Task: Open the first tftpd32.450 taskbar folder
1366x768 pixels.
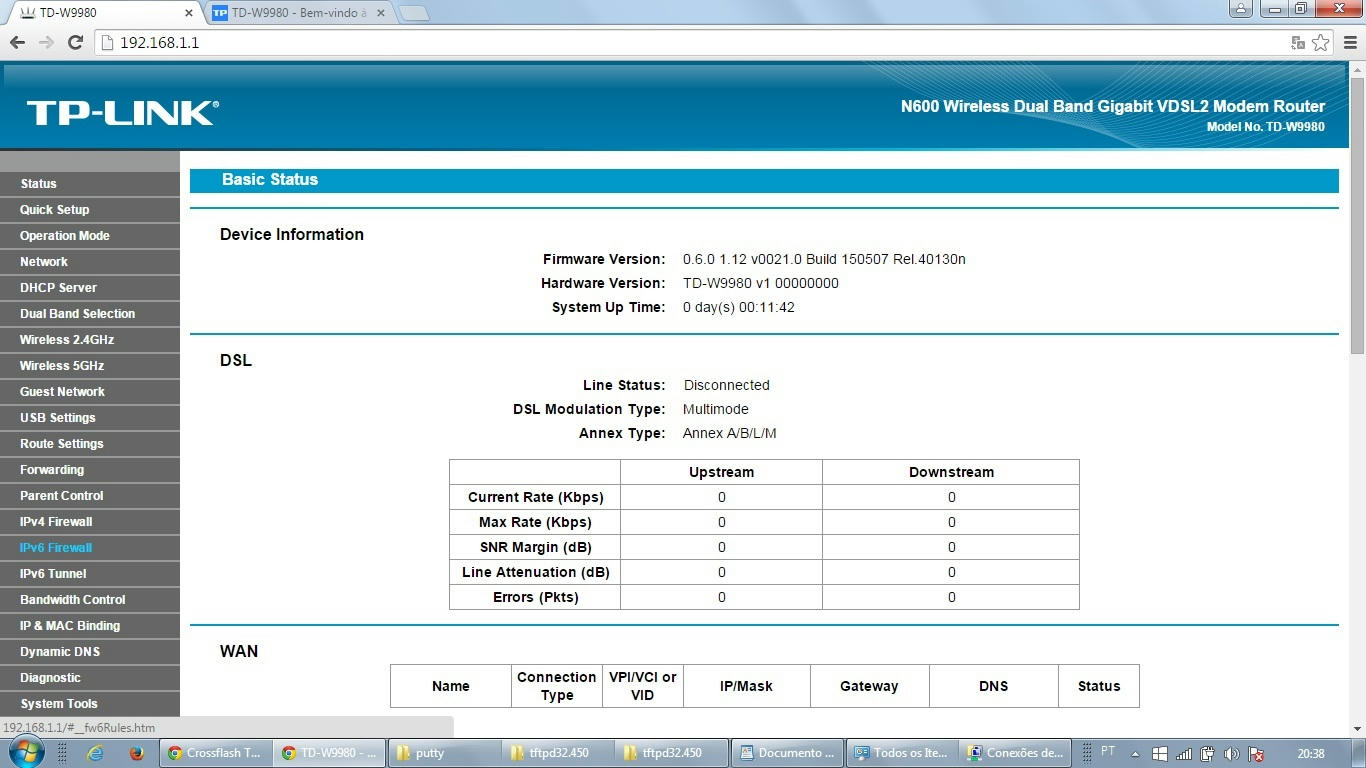Action: (558, 753)
